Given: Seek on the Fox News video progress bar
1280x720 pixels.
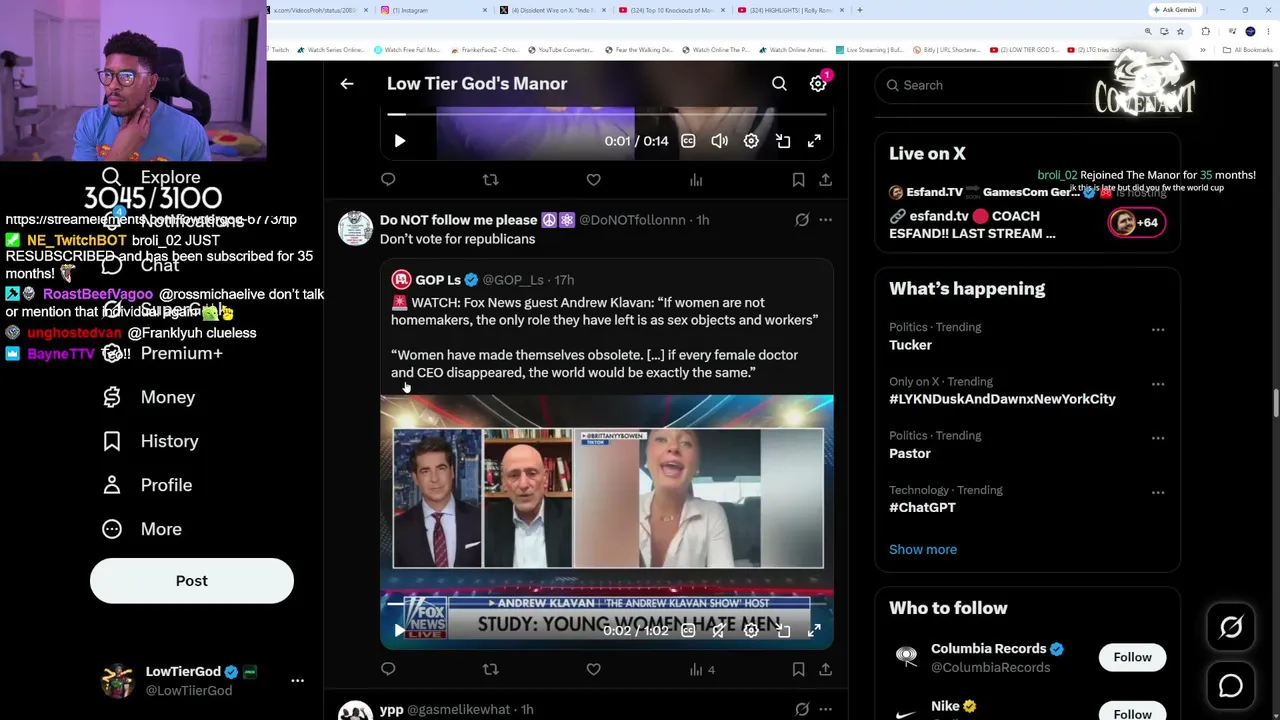Looking at the screenshot, I should click(606, 604).
